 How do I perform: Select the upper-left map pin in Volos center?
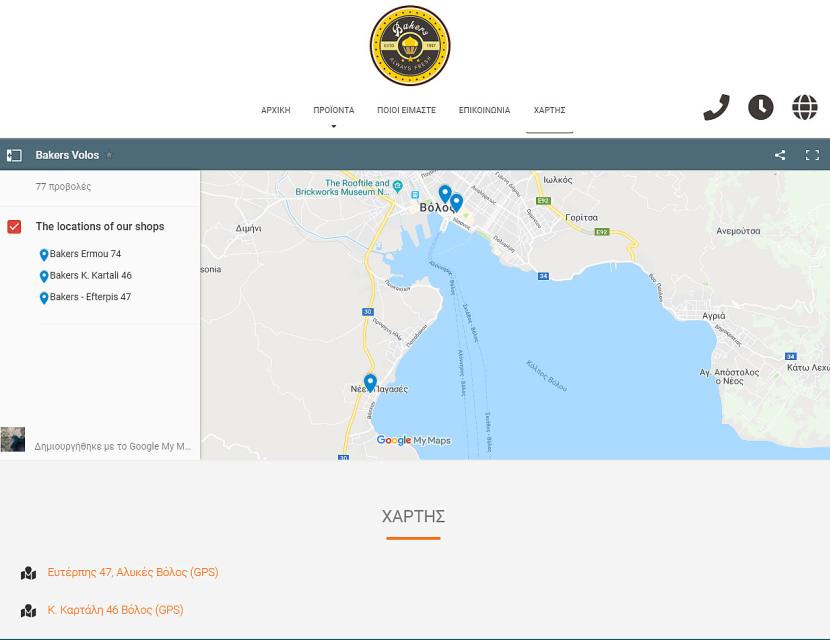(x=445, y=194)
